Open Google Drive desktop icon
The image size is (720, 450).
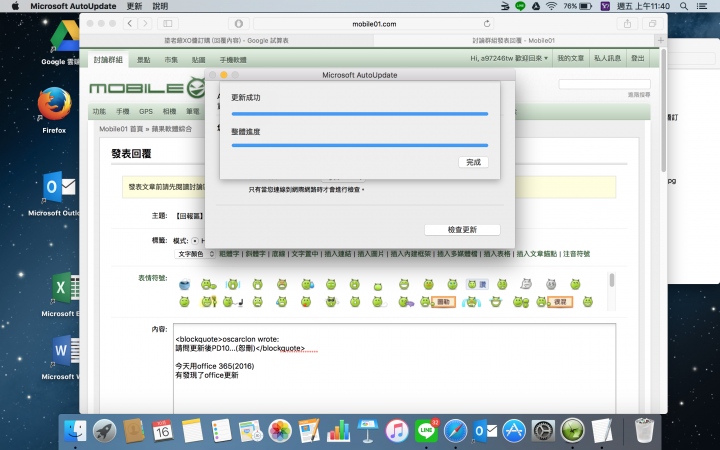pyautogui.click(x=65, y=37)
